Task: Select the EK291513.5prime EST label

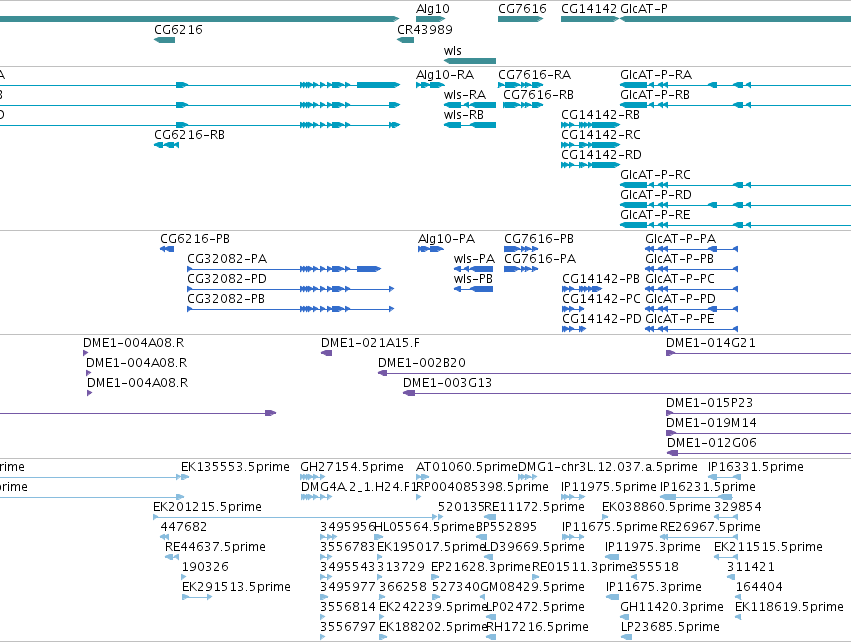Action: pos(236,587)
